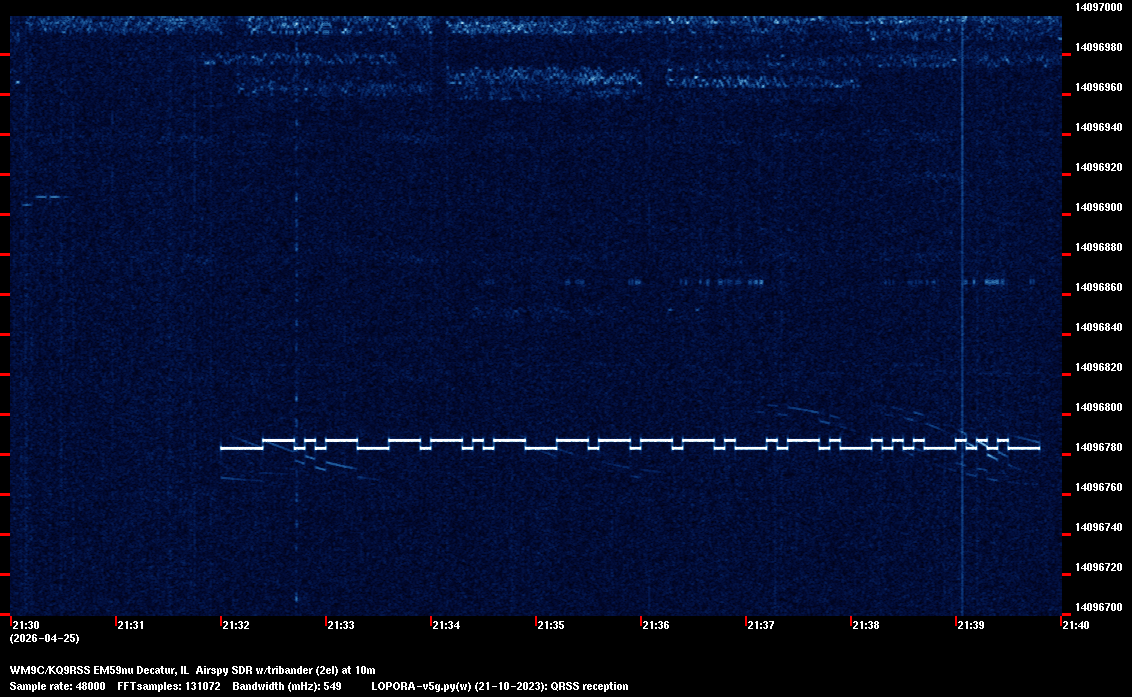Click the 21:37 time axis label
The width and height of the screenshot is (1132, 697).
click(x=761, y=626)
